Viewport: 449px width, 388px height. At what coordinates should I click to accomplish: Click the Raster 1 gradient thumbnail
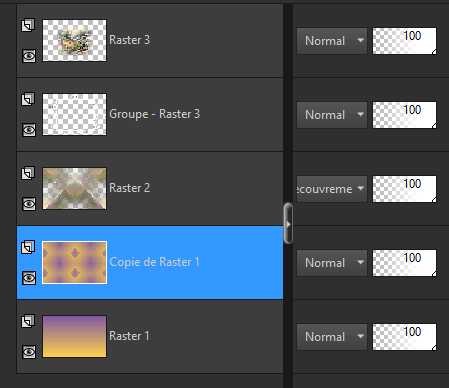point(74,336)
